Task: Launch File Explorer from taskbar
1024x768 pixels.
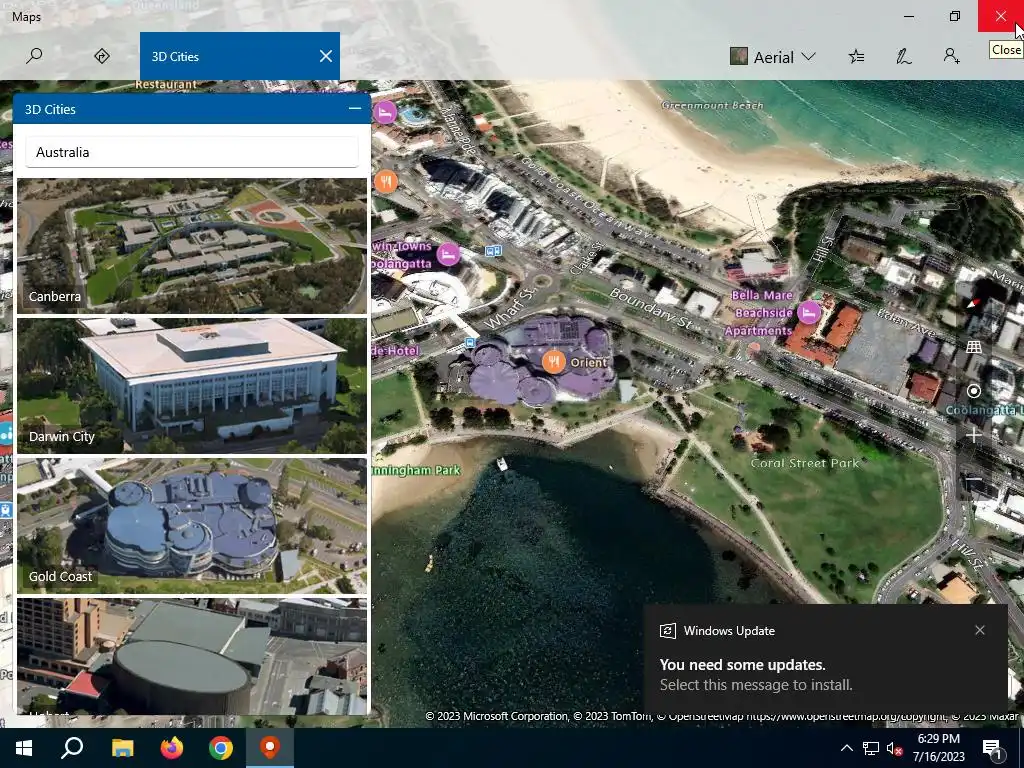Action: [122, 748]
